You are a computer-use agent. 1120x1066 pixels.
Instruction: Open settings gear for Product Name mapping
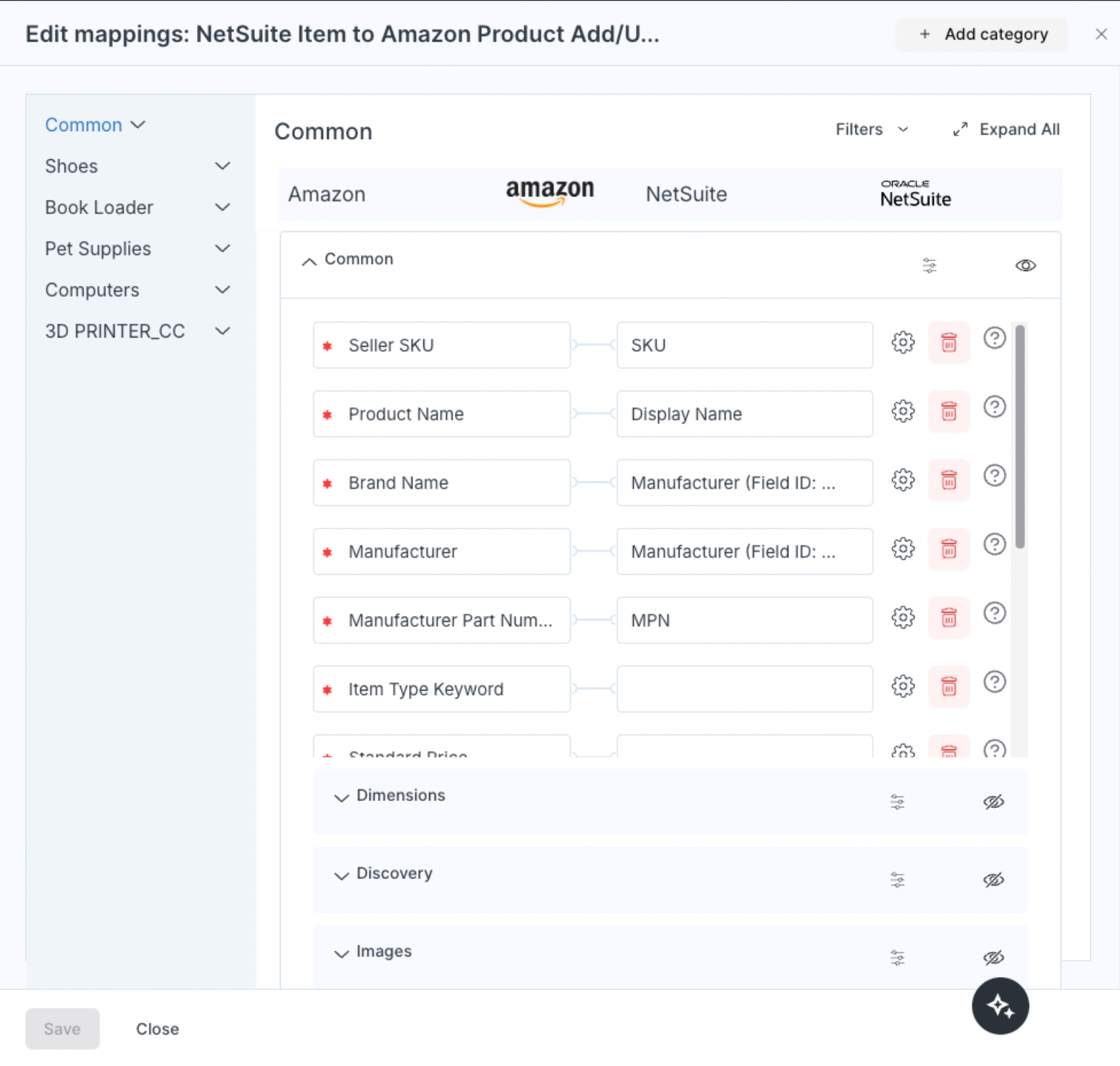click(x=903, y=411)
